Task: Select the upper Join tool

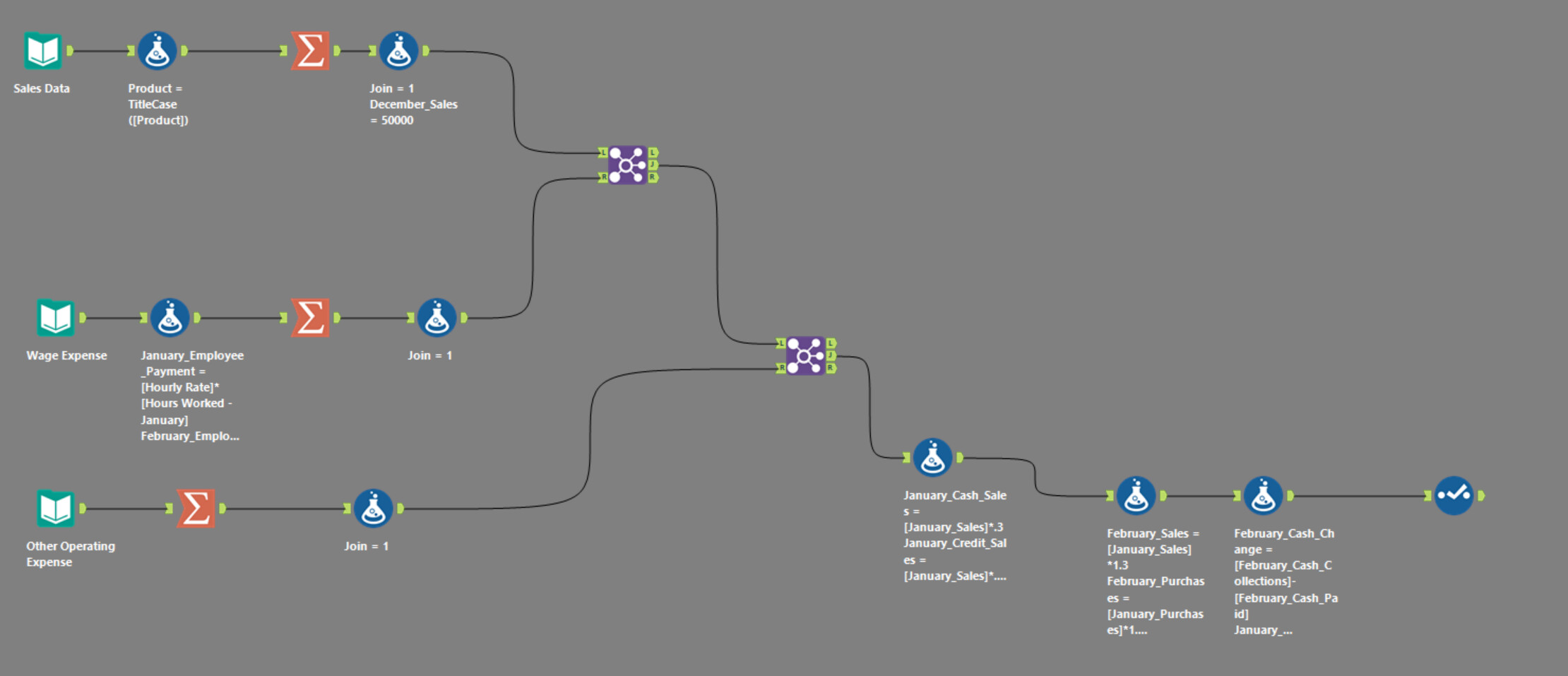Action: [x=627, y=165]
